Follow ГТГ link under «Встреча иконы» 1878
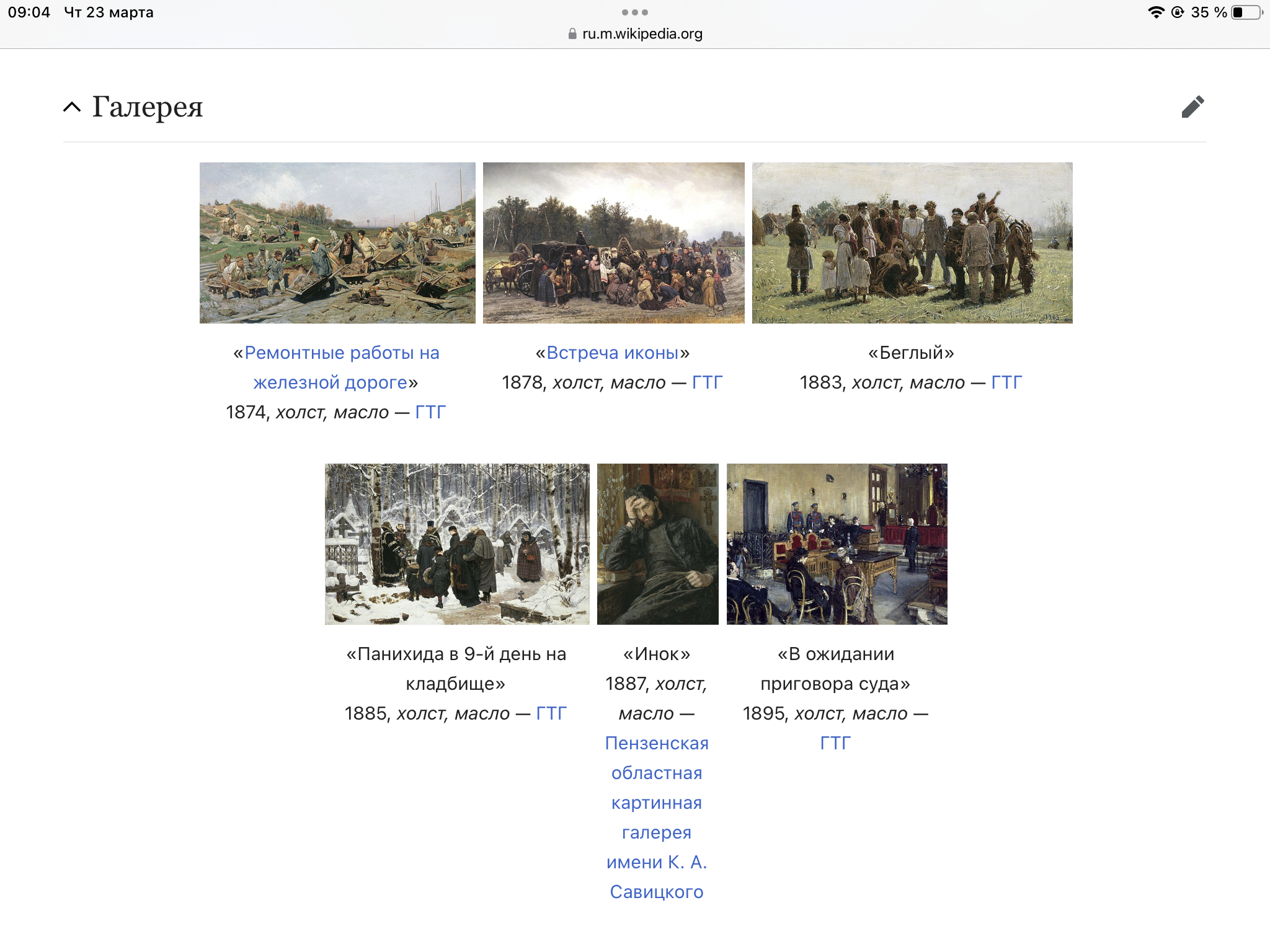Viewport: 1270px width, 952px height. tap(708, 382)
